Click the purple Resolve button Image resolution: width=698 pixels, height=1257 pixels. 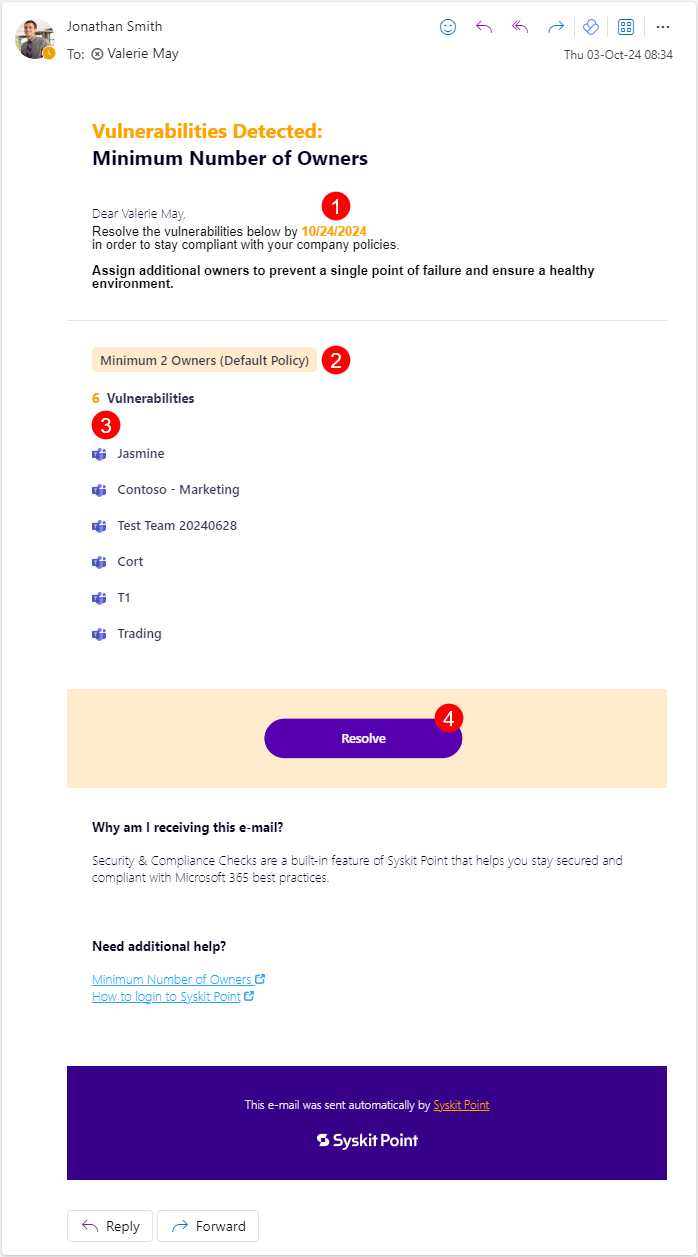tap(363, 738)
